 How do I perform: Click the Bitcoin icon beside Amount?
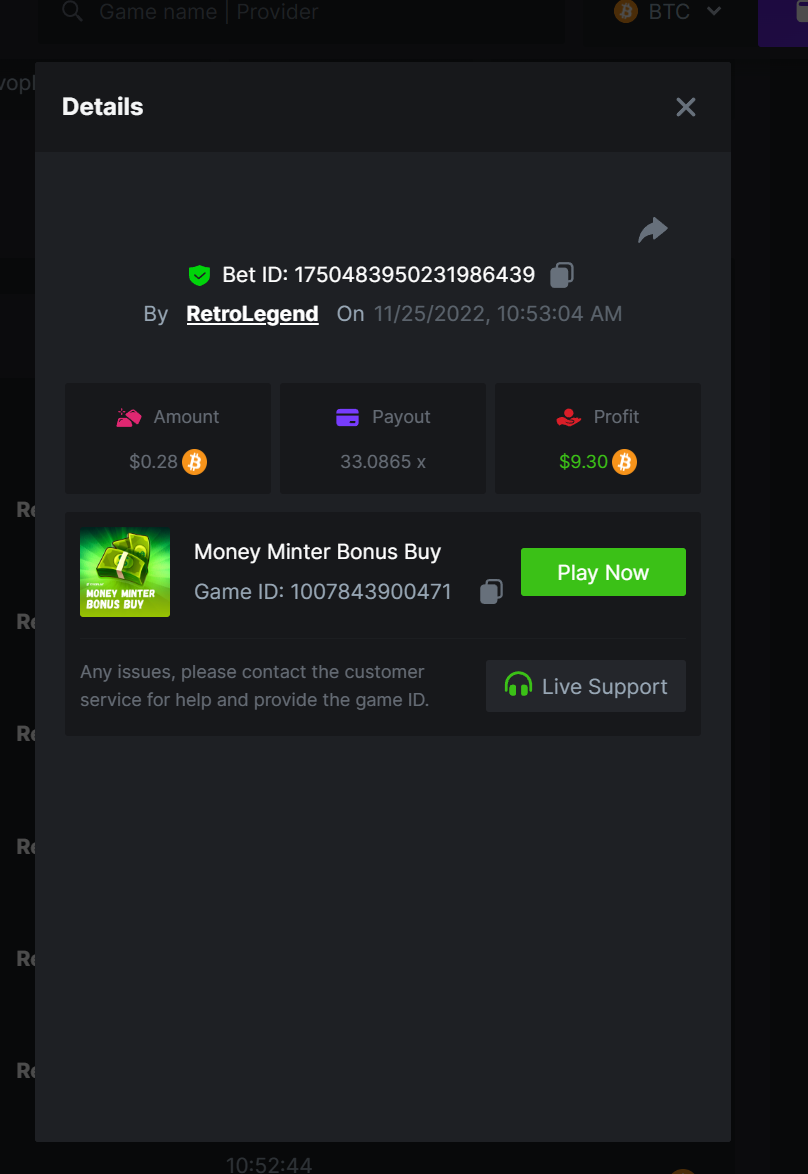195,462
